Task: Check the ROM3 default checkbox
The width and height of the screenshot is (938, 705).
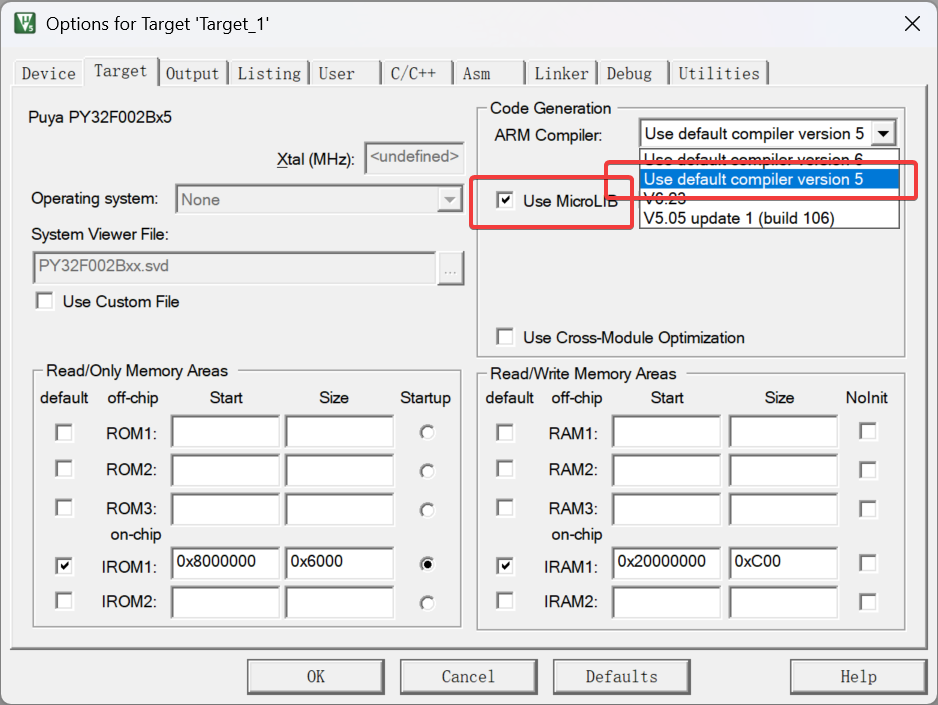Action: tap(64, 508)
